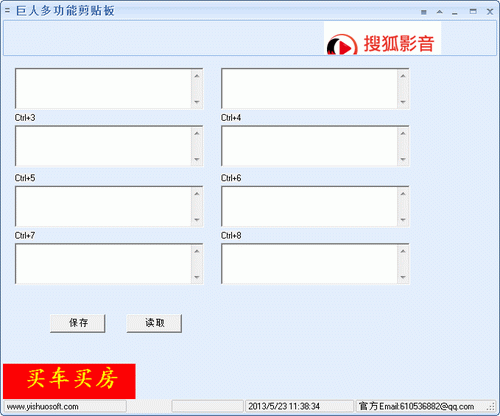Click the red buy car buy house banner
Screen dimensions: 500x416
[x=69, y=381]
